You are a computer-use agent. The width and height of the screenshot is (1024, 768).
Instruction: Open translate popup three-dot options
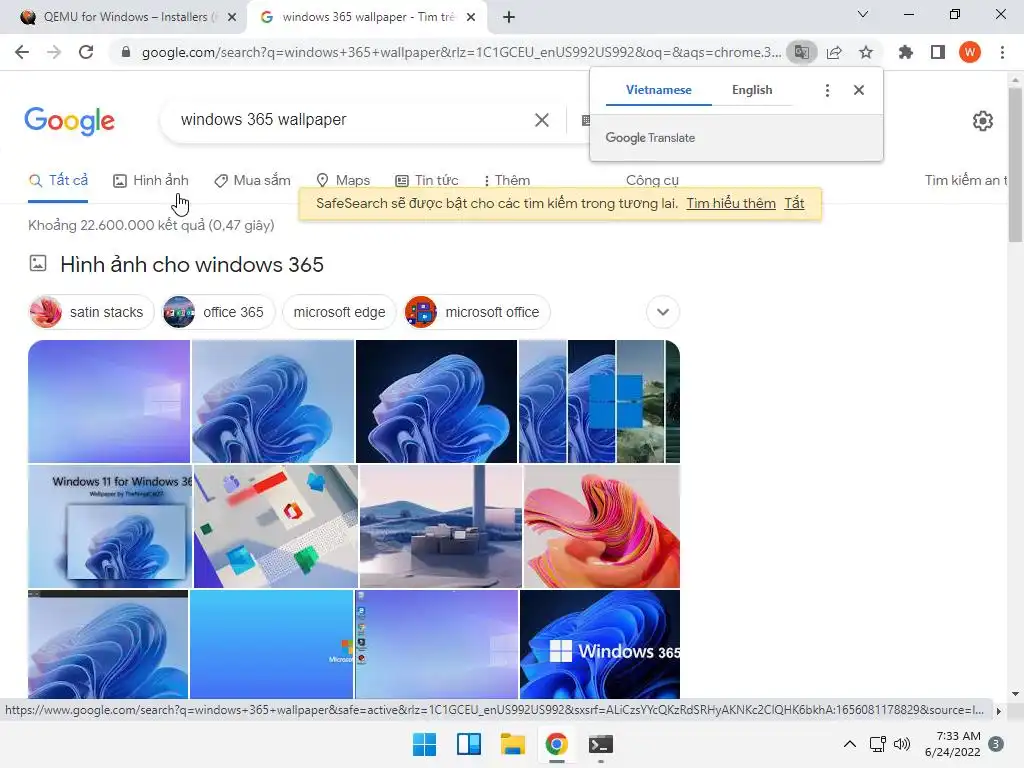pyautogui.click(x=827, y=90)
